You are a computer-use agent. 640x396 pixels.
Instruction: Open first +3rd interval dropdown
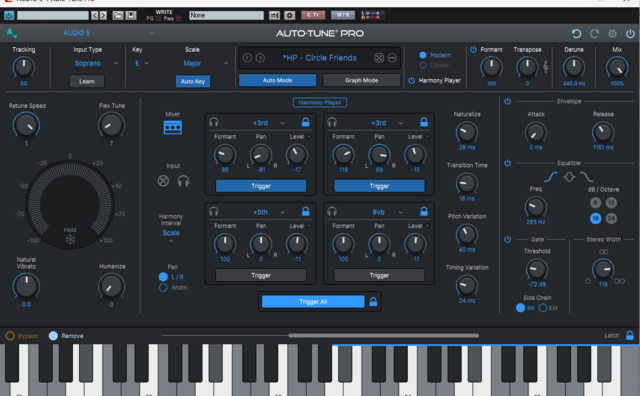point(268,122)
